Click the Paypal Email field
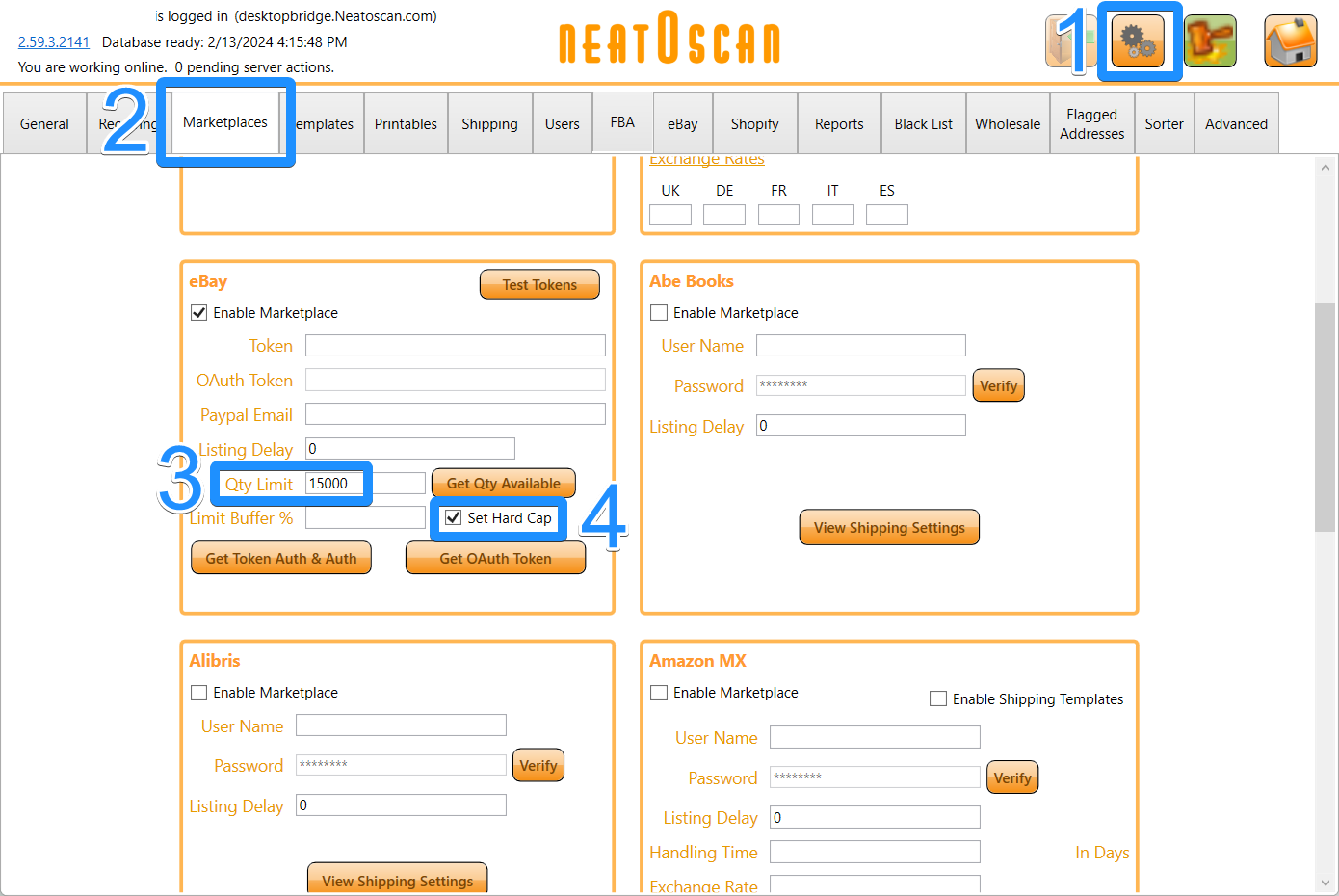The image size is (1339, 896). click(x=456, y=414)
